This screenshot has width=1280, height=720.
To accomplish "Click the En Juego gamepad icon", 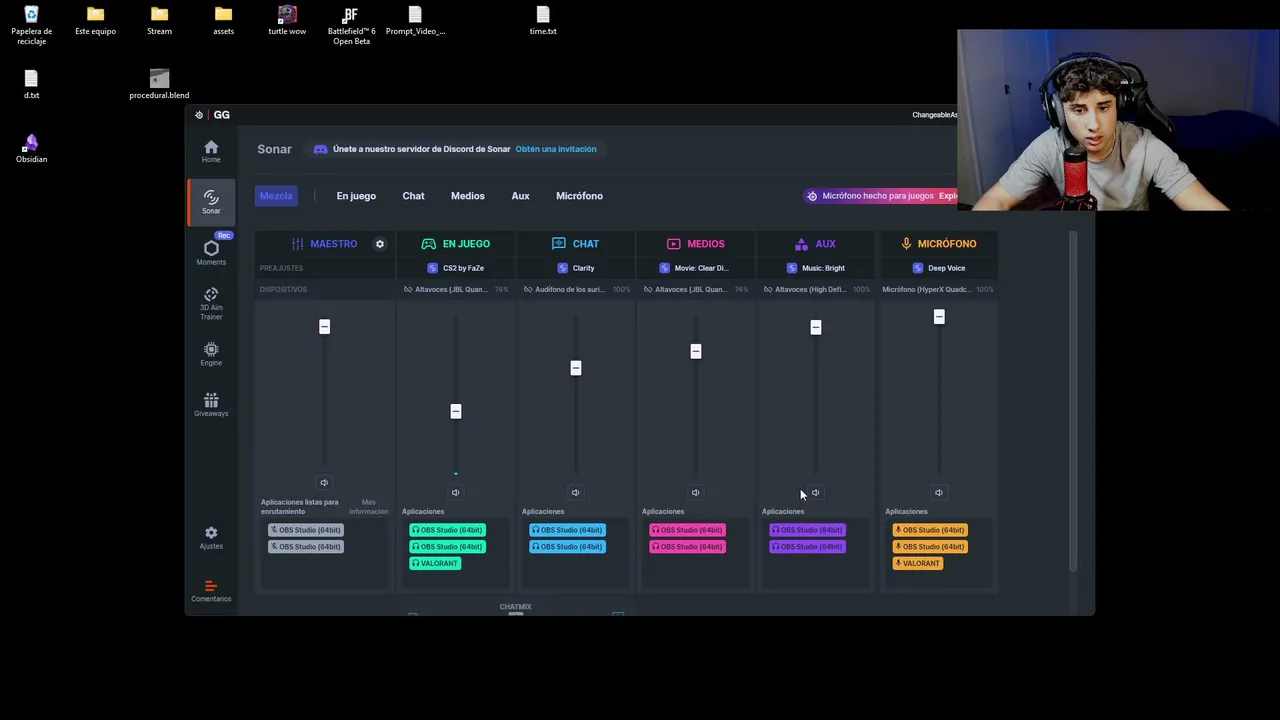I will pyautogui.click(x=428, y=244).
